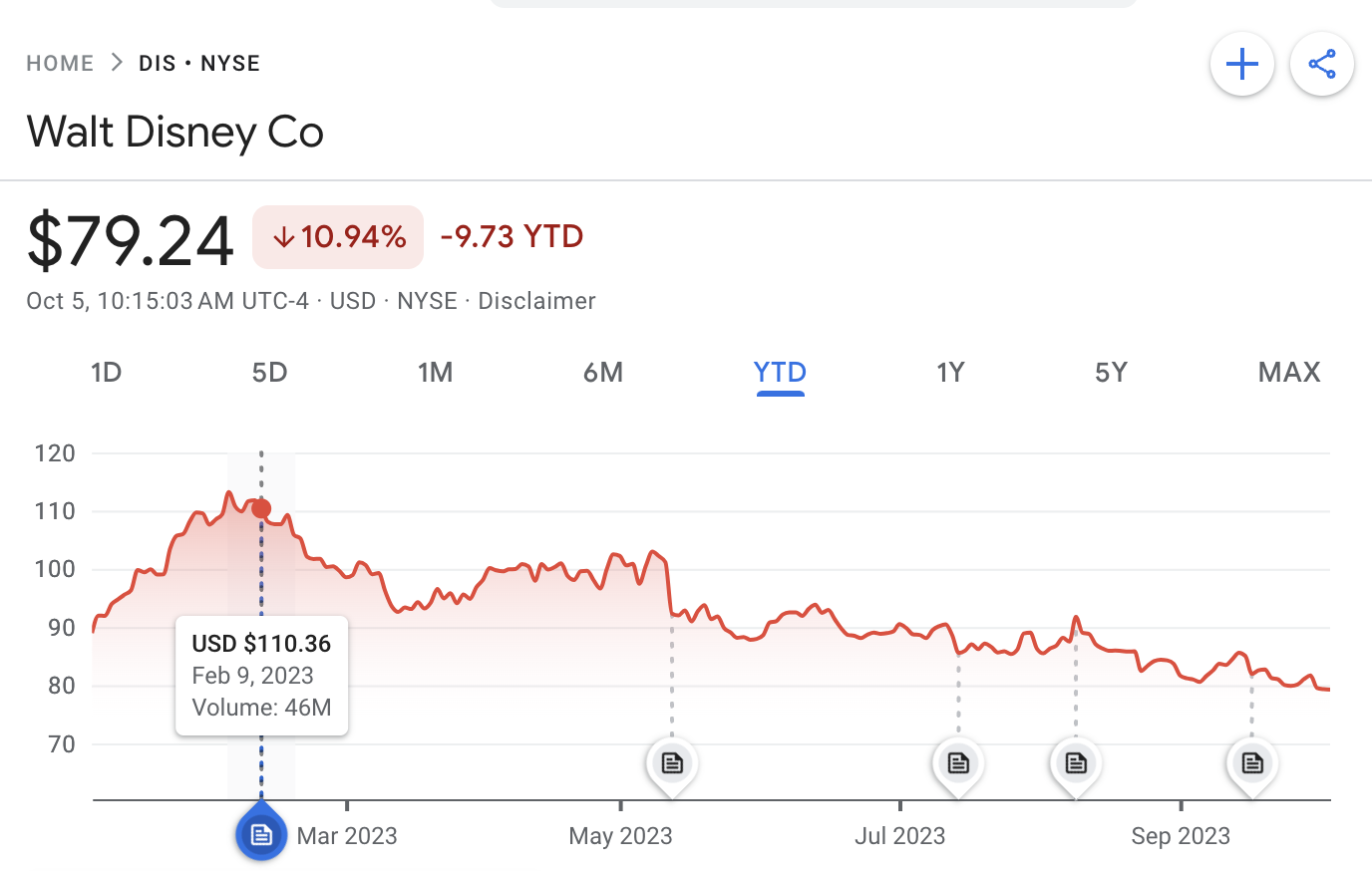
Task: Open the news marker near mid-July 2023
Action: (x=958, y=763)
